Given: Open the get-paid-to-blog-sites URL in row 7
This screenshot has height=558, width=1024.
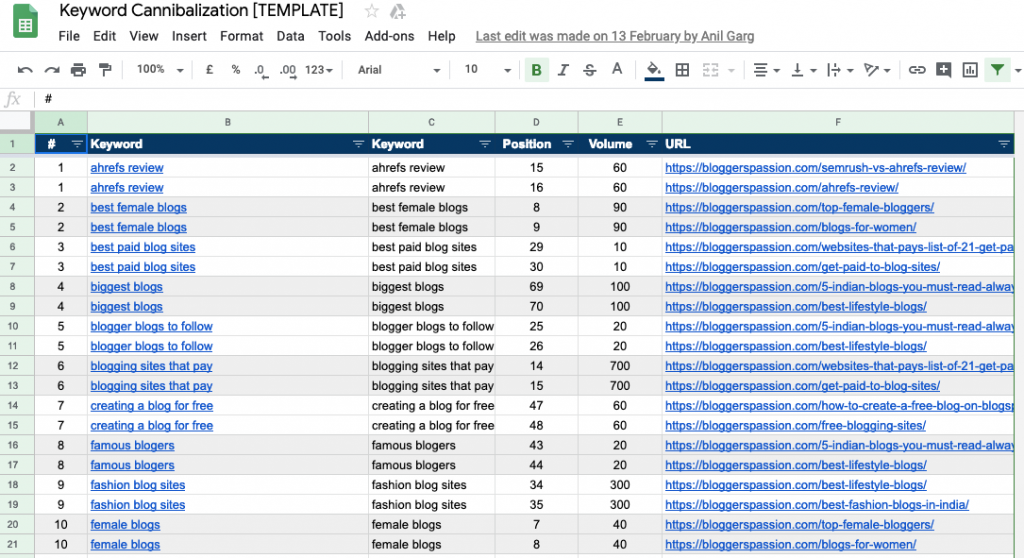Looking at the screenshot, I should click(x=802, y=267).
